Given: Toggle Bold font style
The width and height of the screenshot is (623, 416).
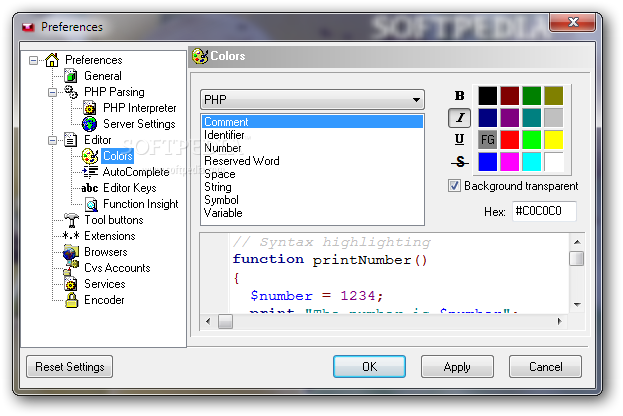Looking at the screenshot, I should click(x=459, y=96).
